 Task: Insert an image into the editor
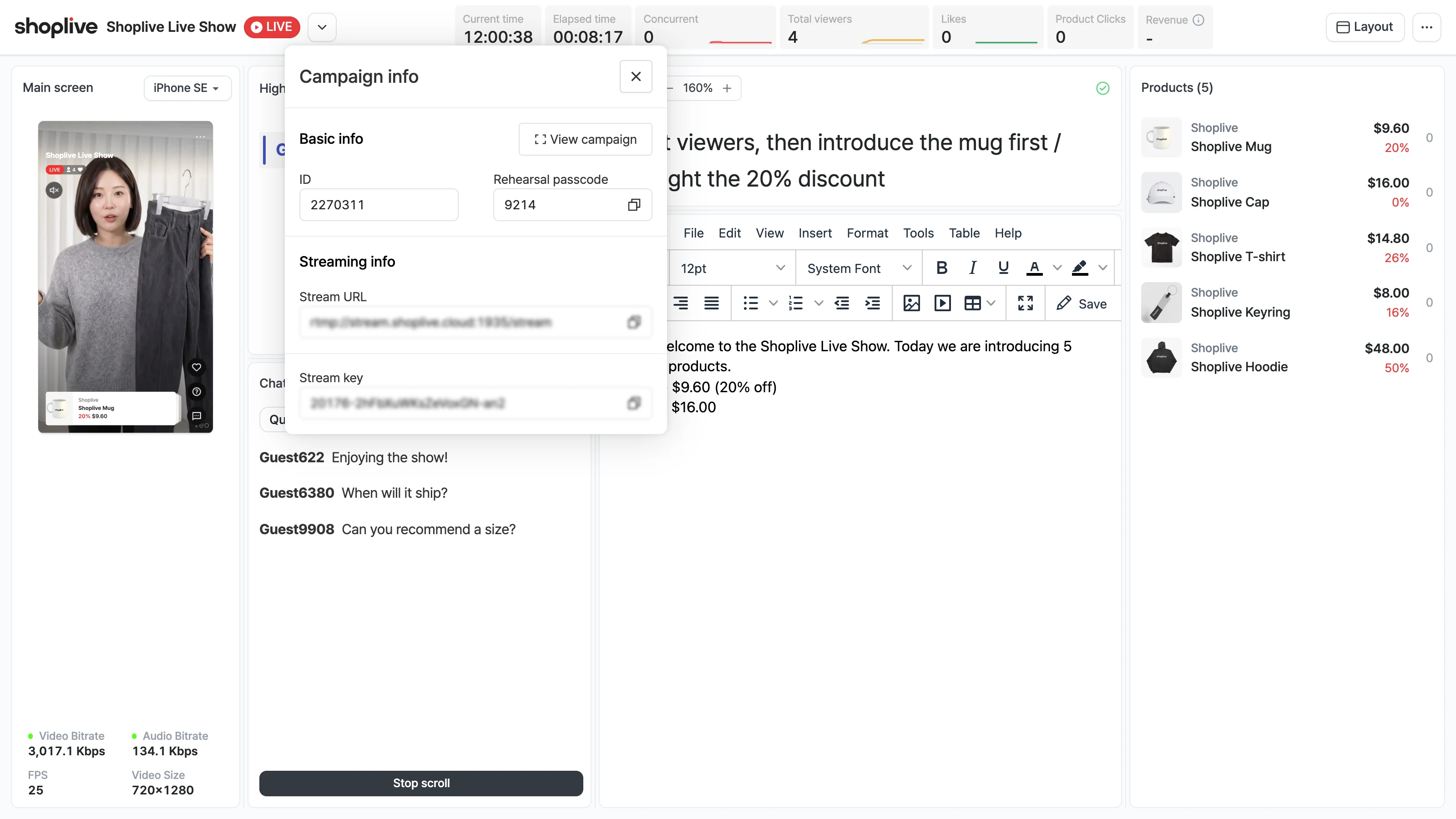coord(911,303)
